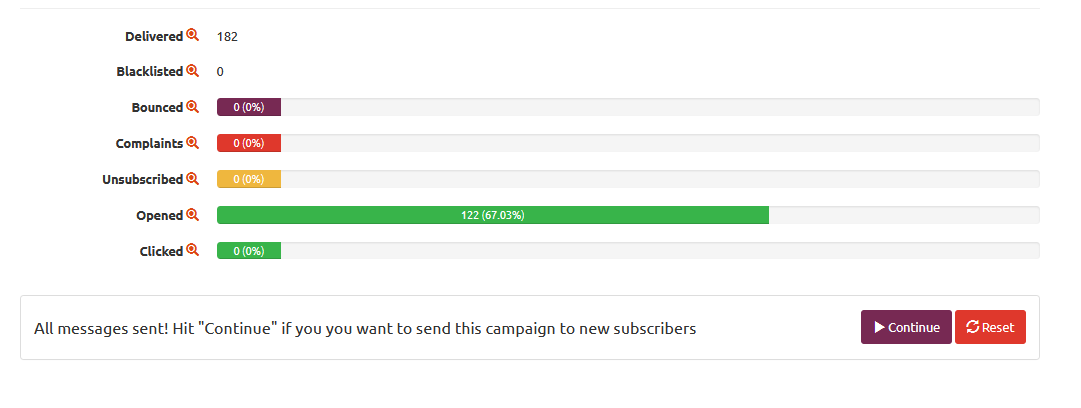Screen dimensions: 1081x408
Task: Click the magnifier icon beside Opened
Action: point(192,214)
